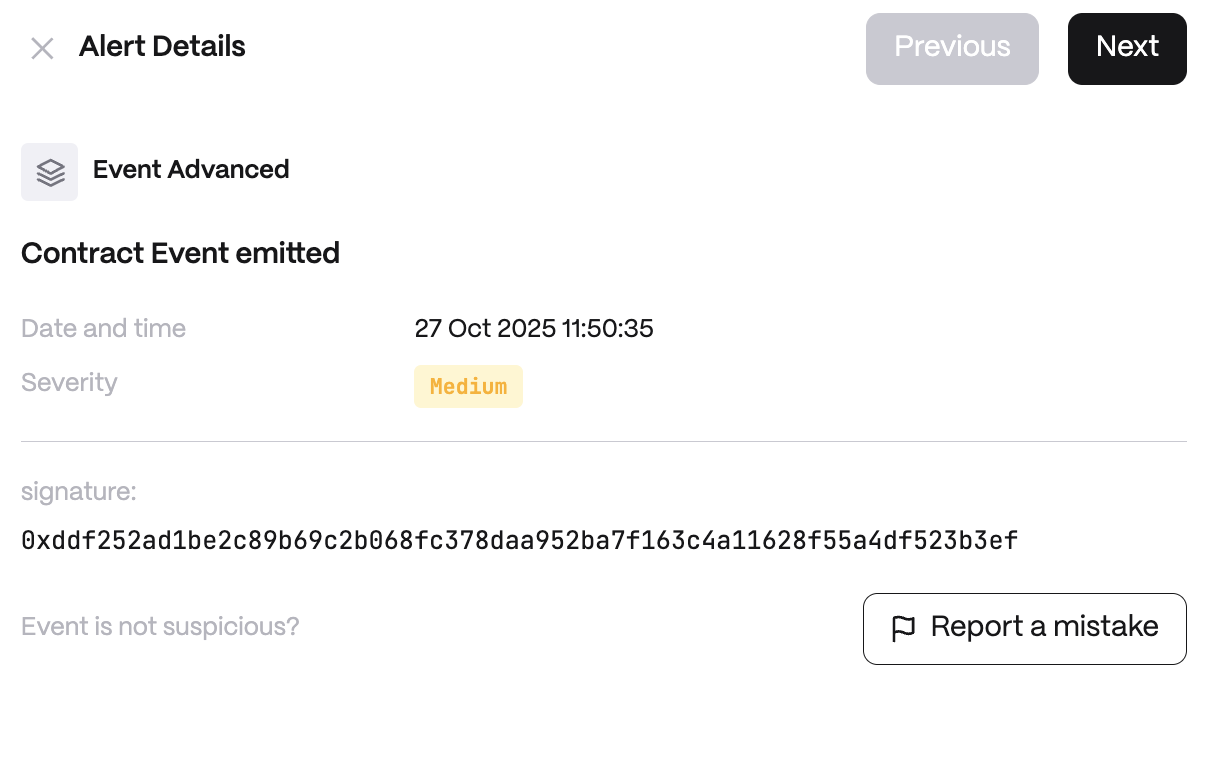Click the Event Advanced layers icon

pyautogui.click(x=50, y=172)
